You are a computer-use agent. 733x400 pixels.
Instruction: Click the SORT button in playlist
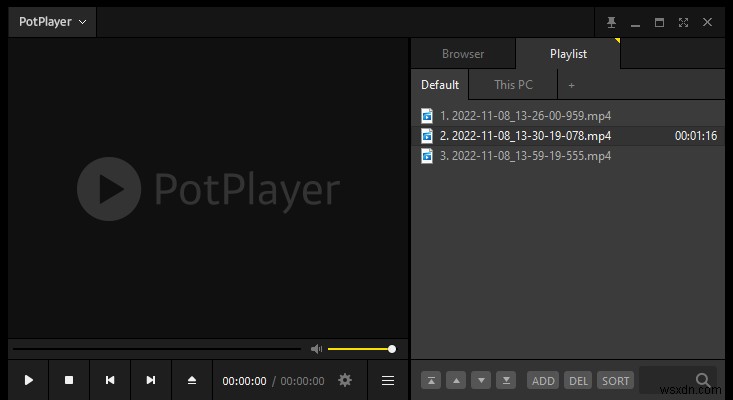tap(616, 380)
